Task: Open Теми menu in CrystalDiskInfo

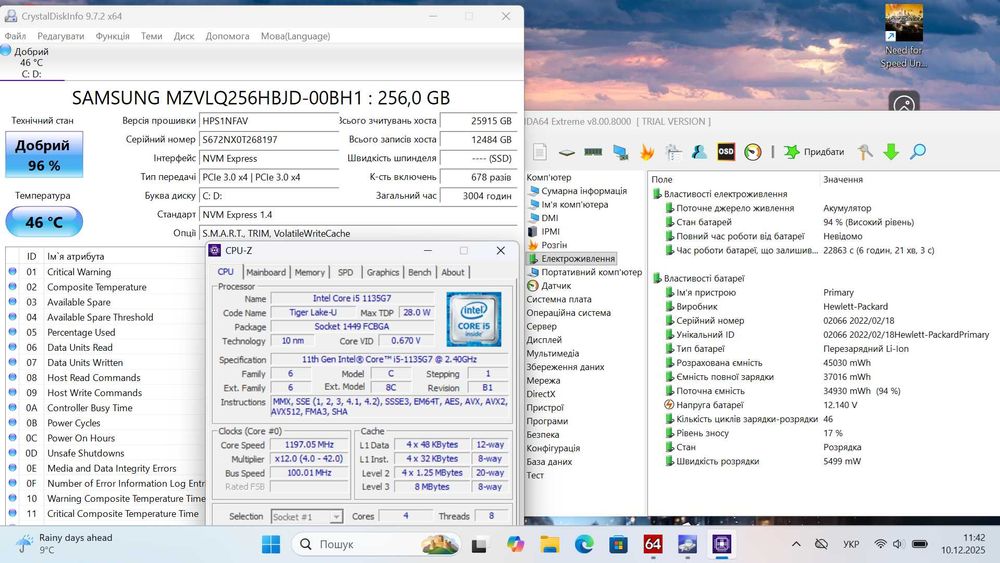Action: tap(151, 36)
